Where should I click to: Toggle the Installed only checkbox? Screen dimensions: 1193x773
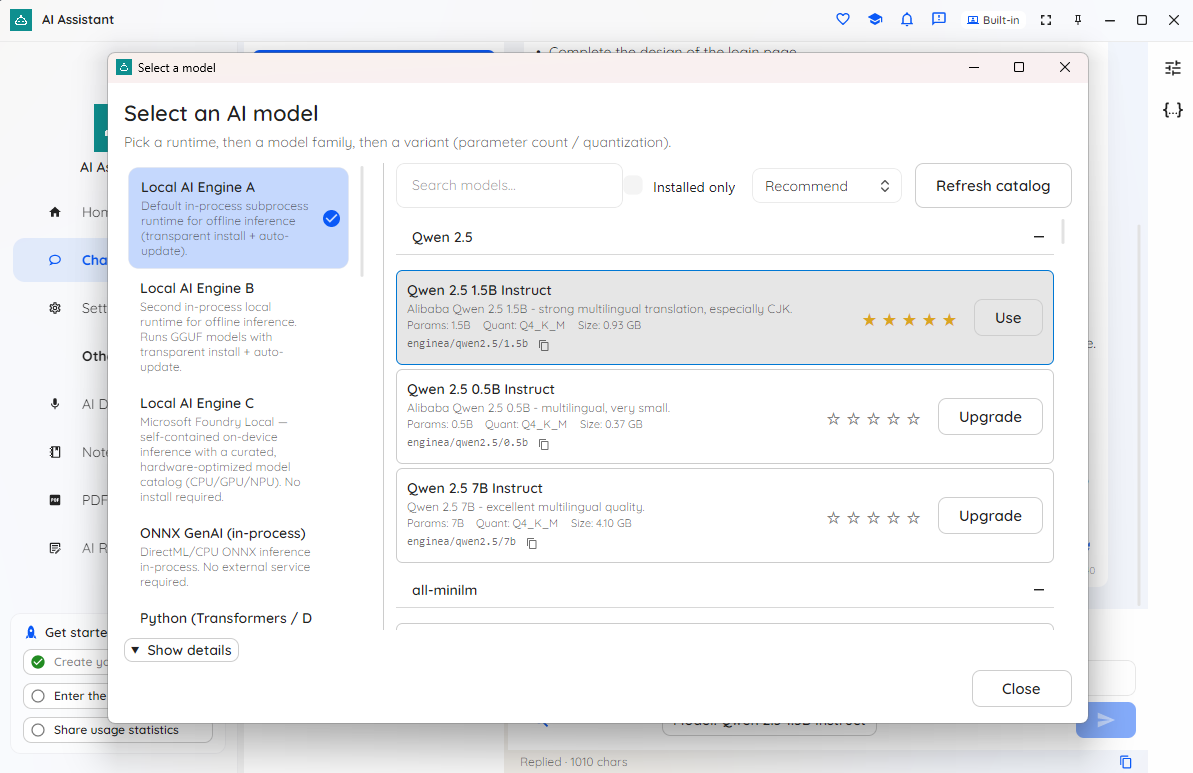(633, 185)
